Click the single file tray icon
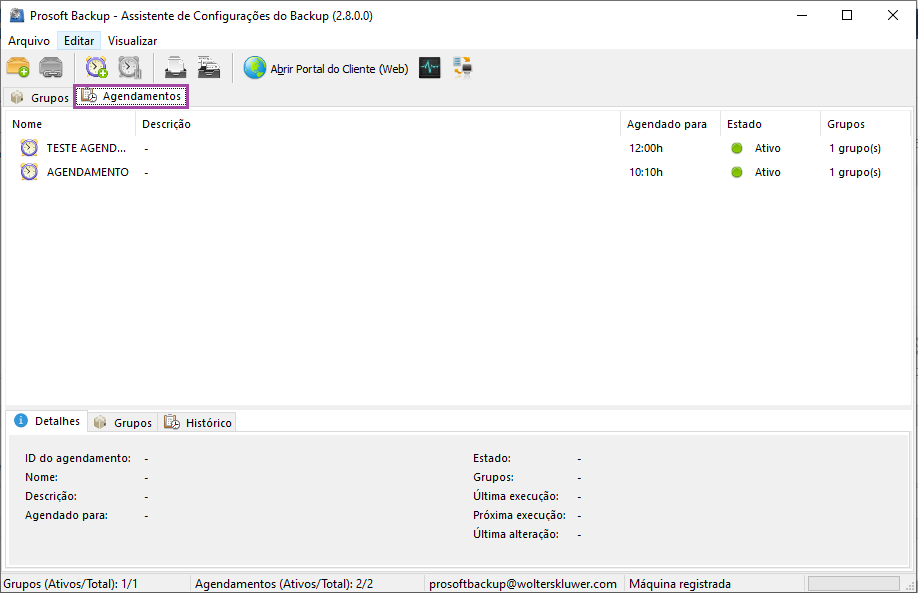The image size is (918, 593). pyautogui.click(x=175, y=67)
